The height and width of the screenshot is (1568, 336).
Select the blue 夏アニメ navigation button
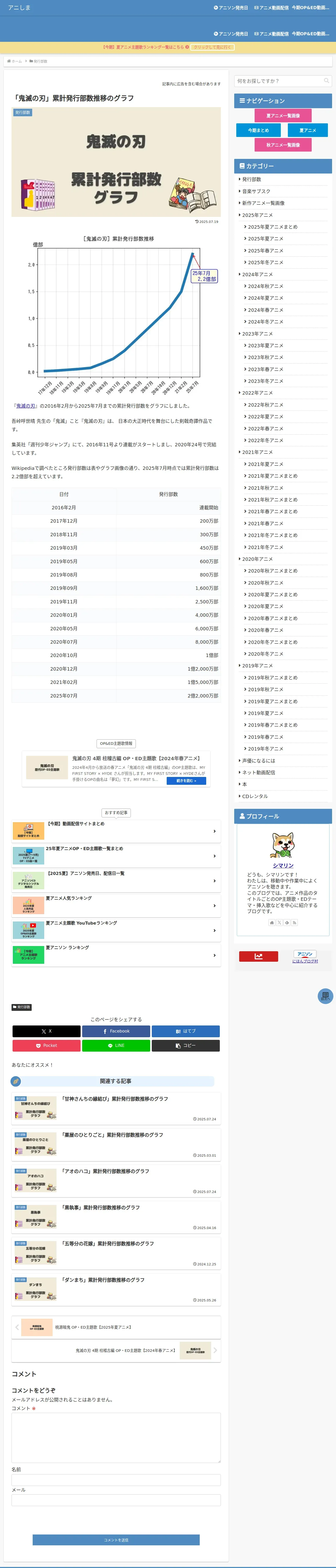[x=308, y=130]
